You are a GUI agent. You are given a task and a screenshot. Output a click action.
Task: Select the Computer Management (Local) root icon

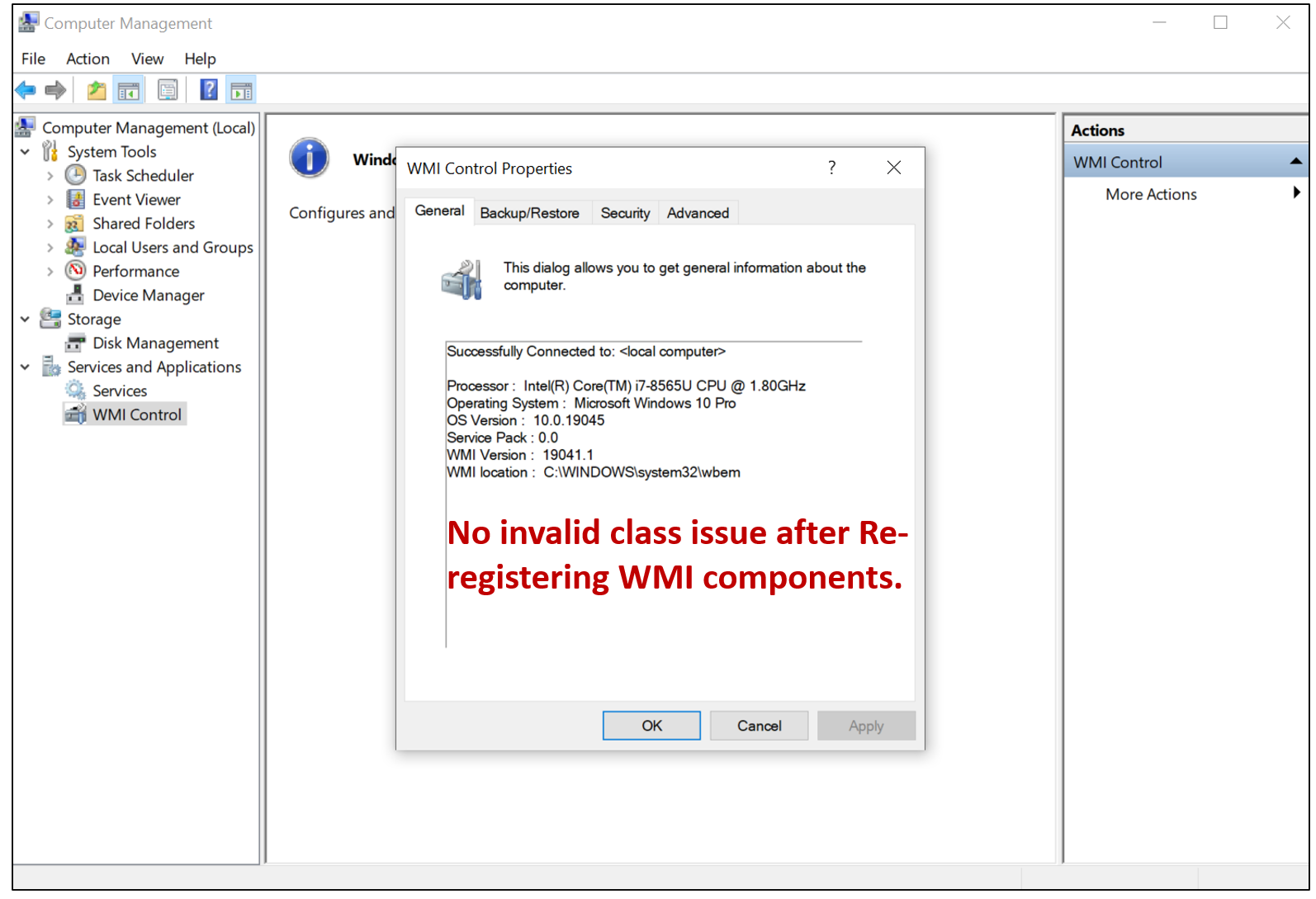pyautogui.click(x=25, y=127)
